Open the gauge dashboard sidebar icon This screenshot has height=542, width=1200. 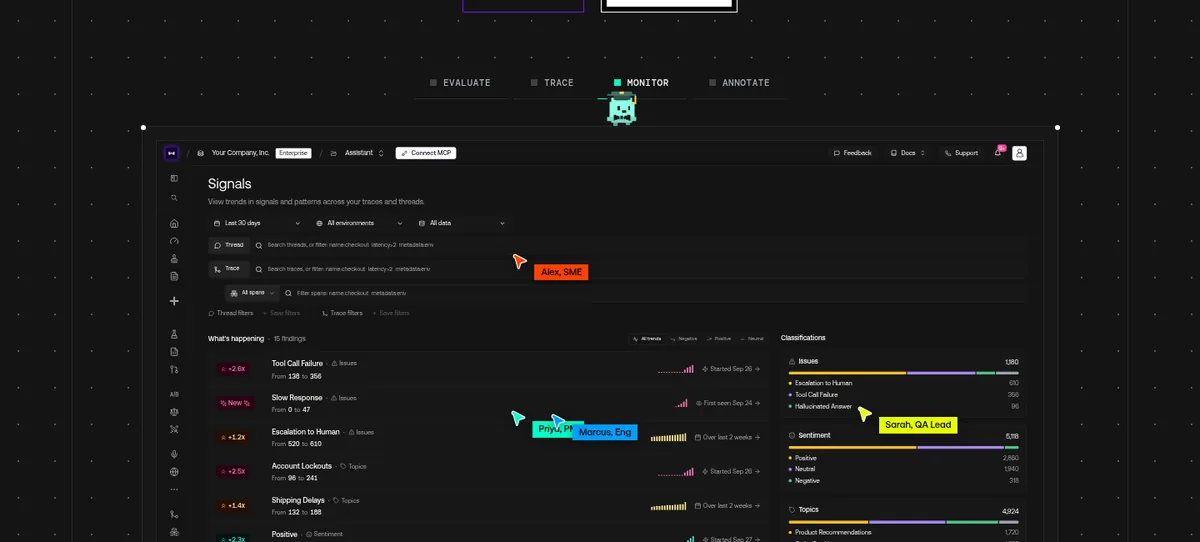tap(174, 241)
